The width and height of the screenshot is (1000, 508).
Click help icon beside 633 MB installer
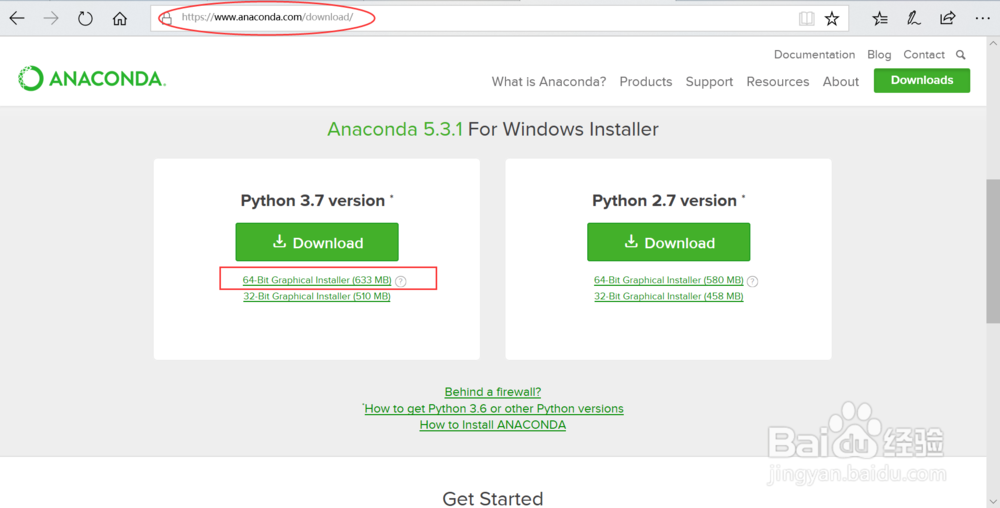click(x=400, y=282)
